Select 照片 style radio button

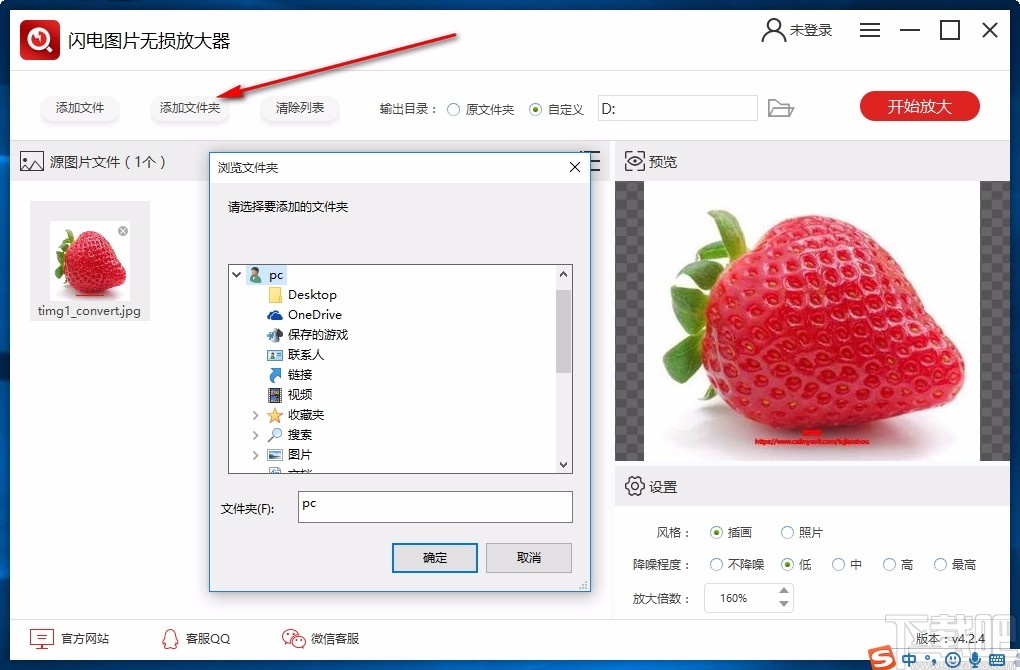pos(787,532)
